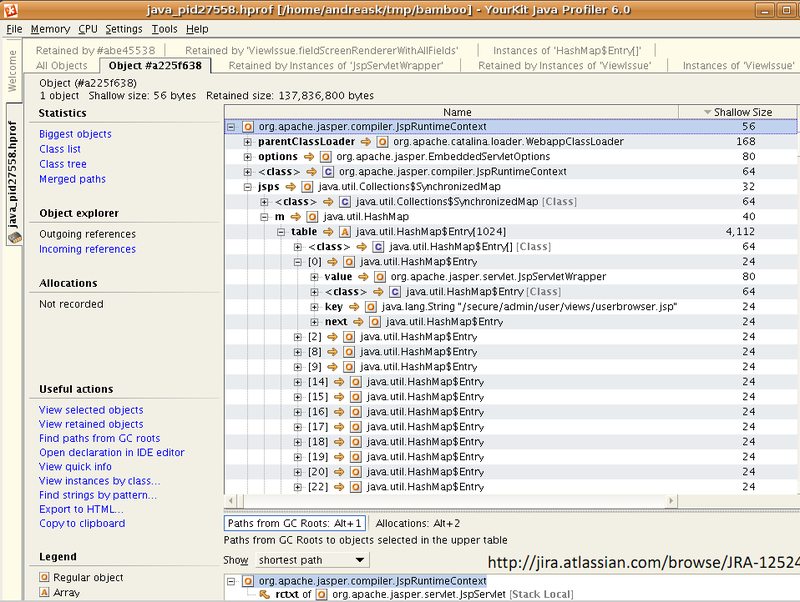Click the YourKit logo icon in title bar
Image resolution: width=800 pixels, height=602 pixels.
coord(10,9)
